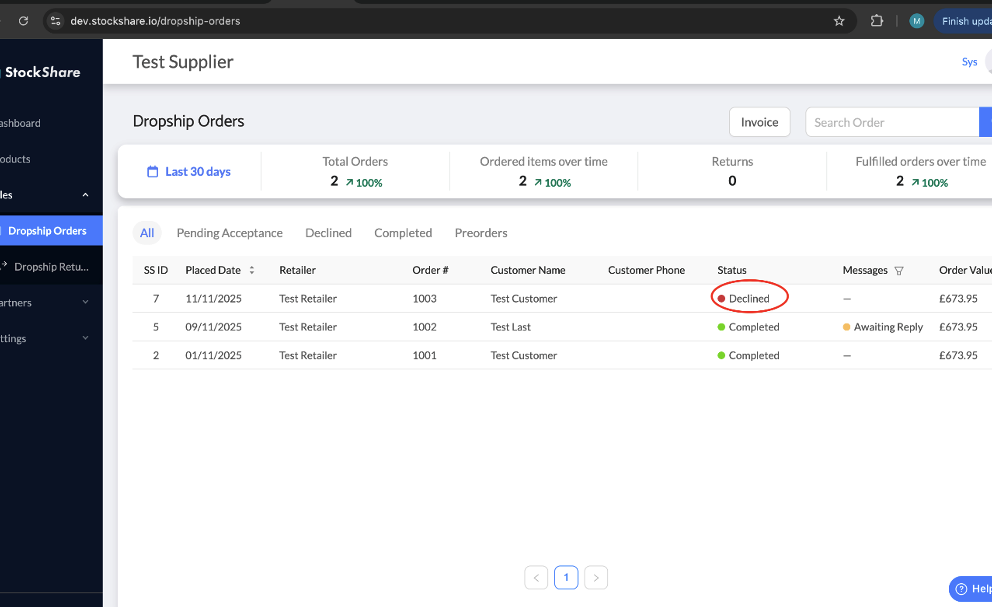Bookmark page with the star icon
Viewport: 992px width, 607px height.
(x=839, y=21)
